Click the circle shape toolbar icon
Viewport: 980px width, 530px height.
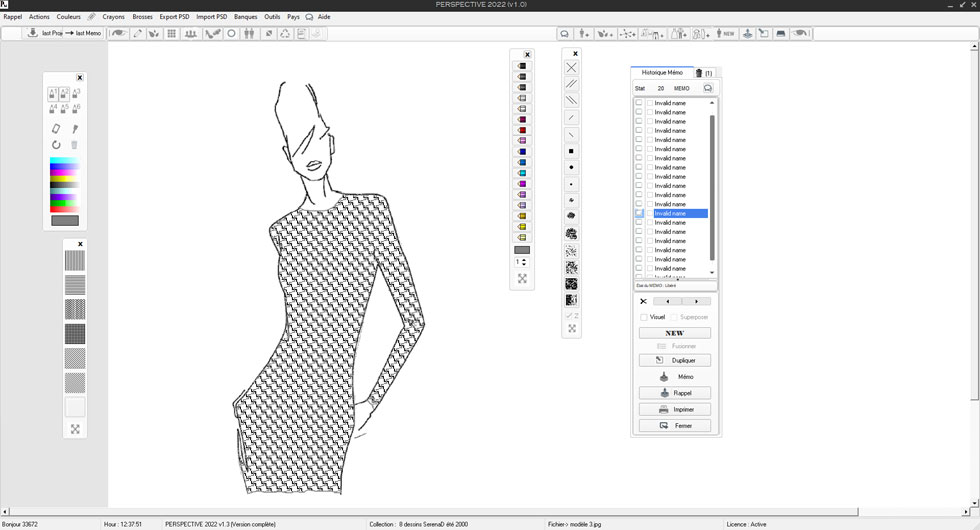231,33
